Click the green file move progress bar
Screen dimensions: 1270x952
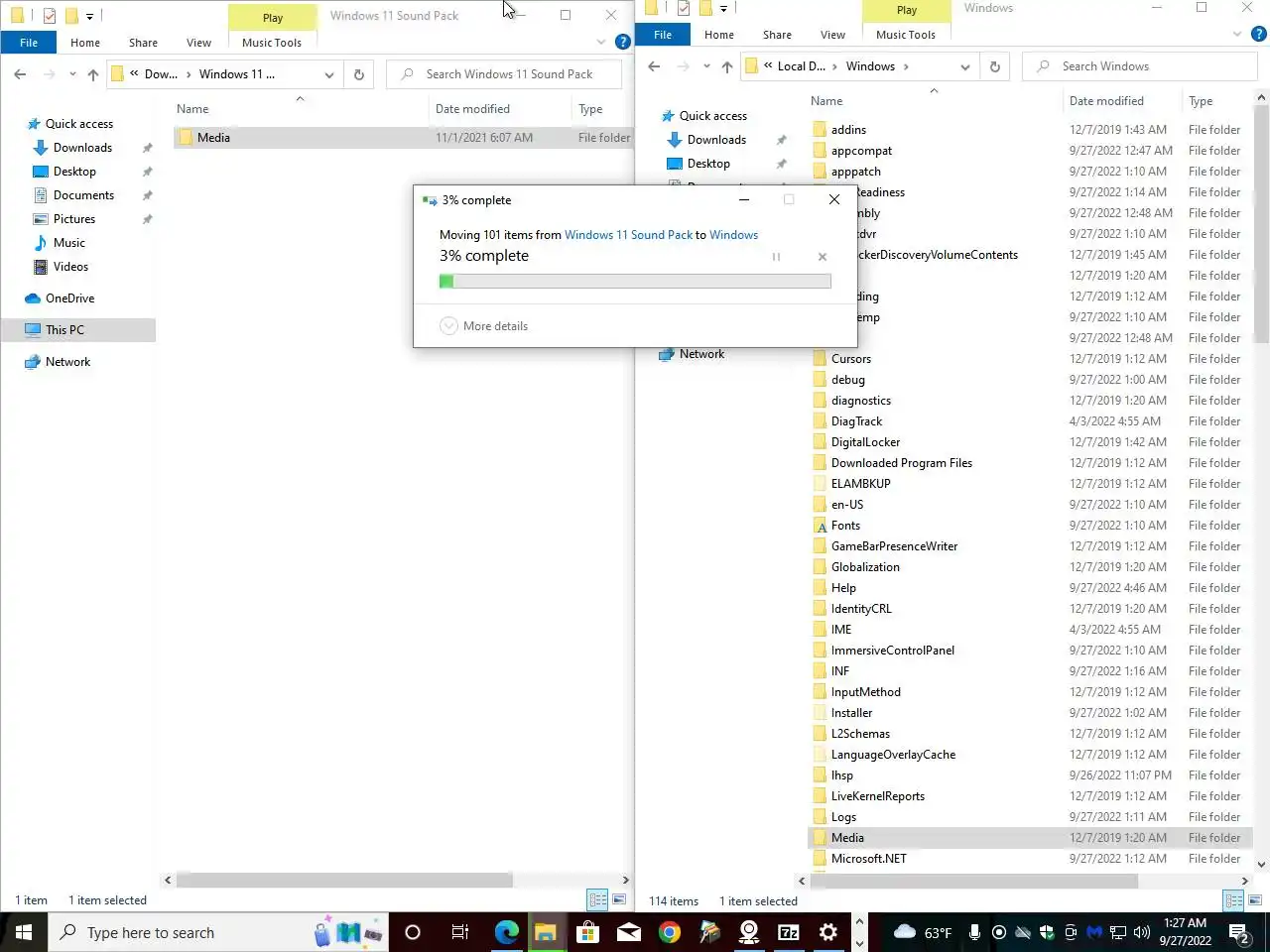tap(635, 282)
